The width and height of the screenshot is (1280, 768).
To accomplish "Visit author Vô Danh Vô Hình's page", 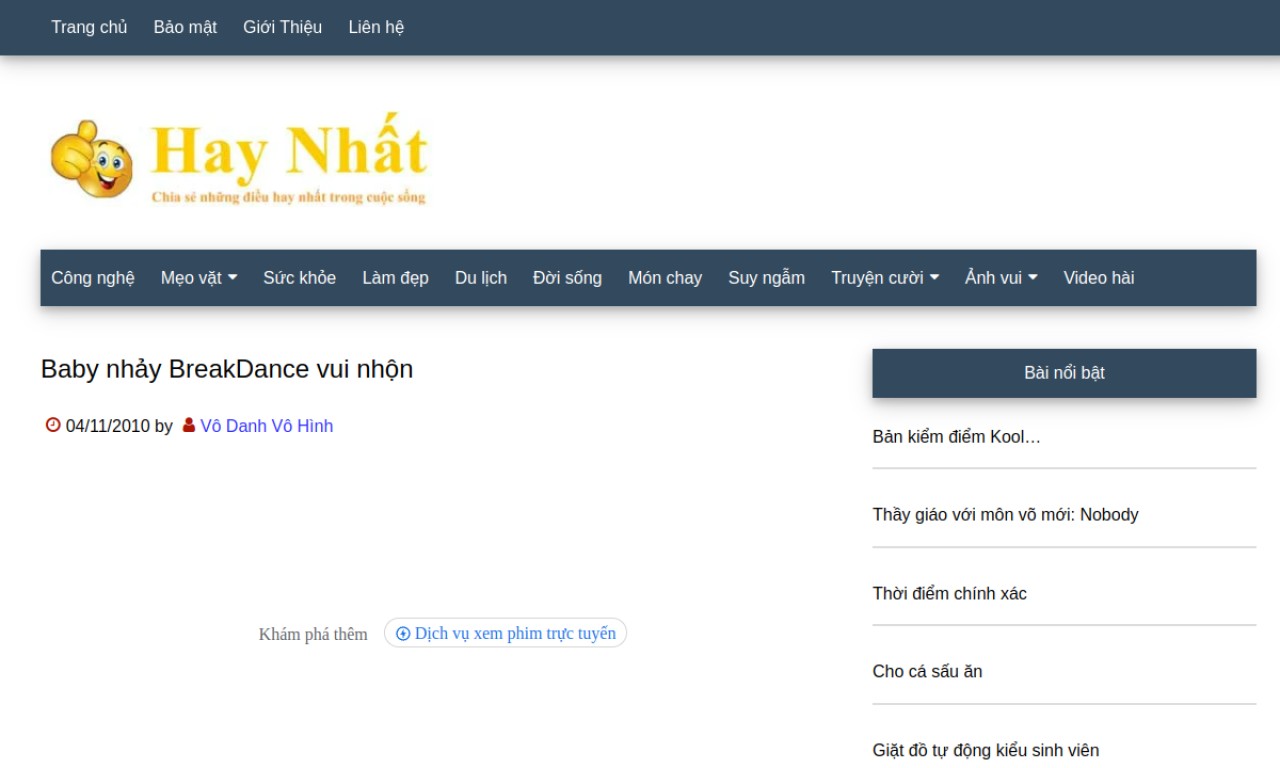I will tap(266, 426).
